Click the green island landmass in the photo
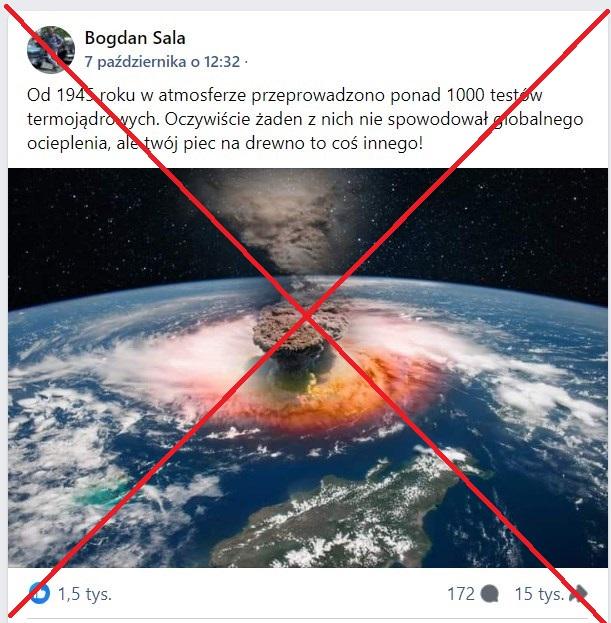Screen dimensions: 611x623 tap(350, 517)
